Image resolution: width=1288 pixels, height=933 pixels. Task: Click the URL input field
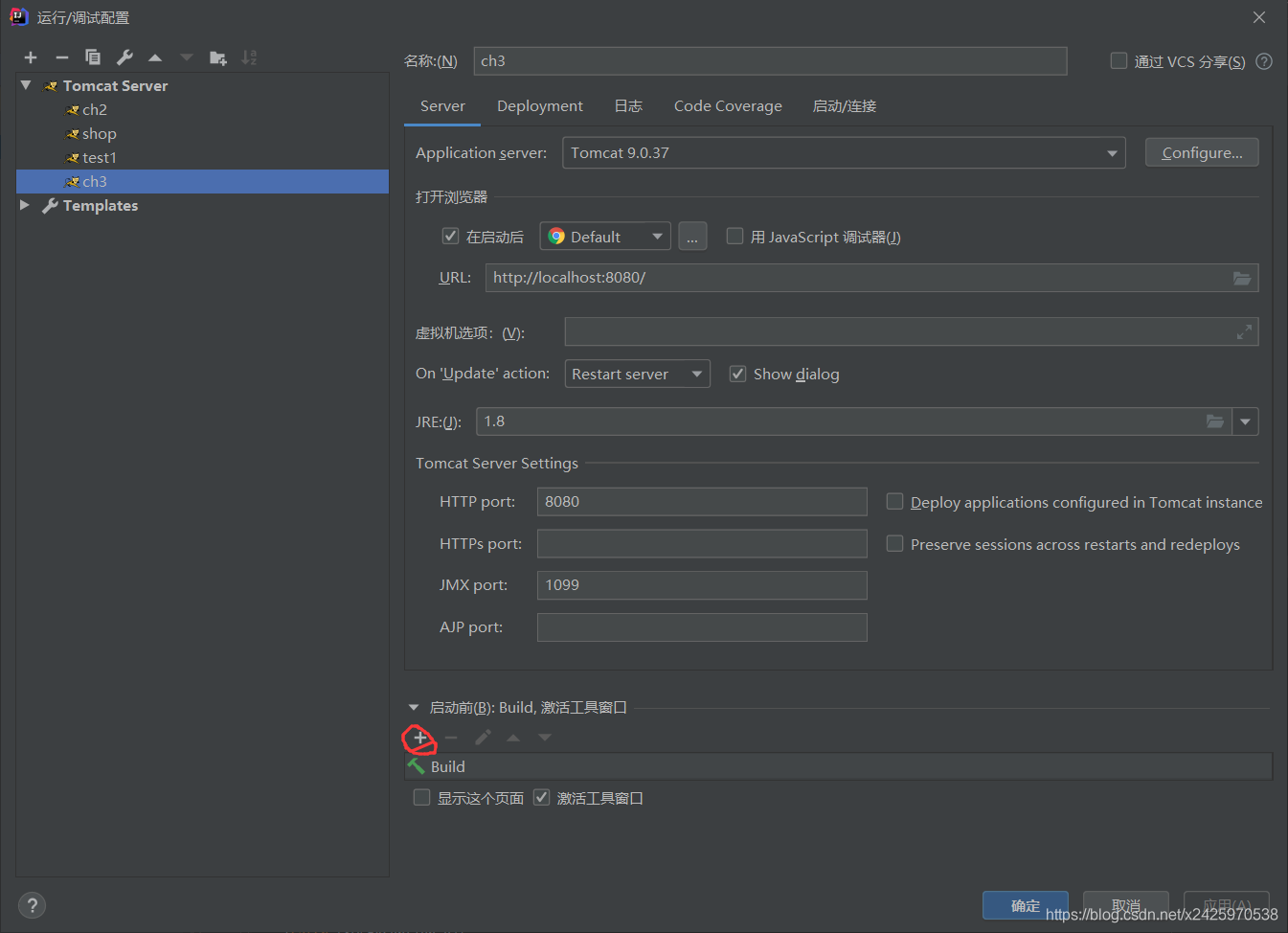coord(871,278)
